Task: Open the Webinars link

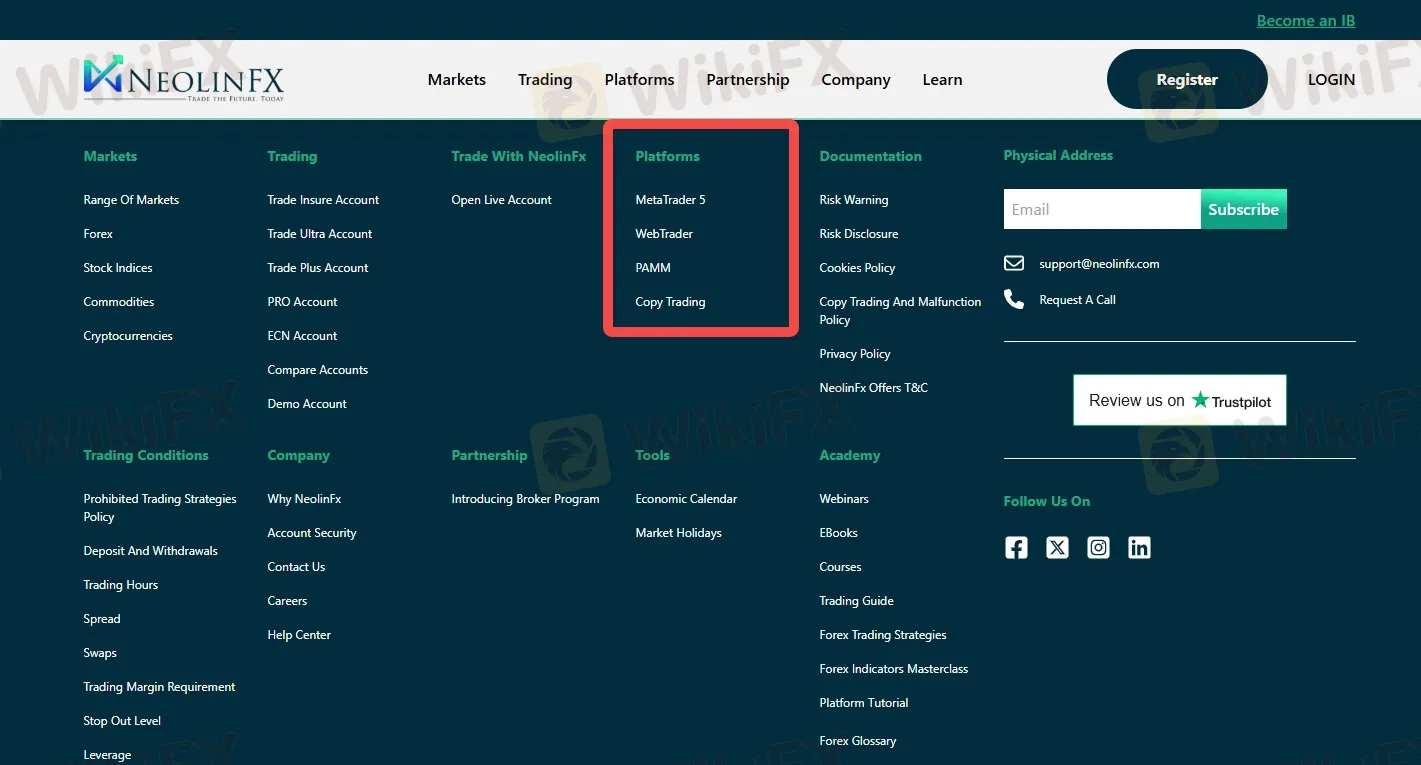Action: [x=844, y=499]
